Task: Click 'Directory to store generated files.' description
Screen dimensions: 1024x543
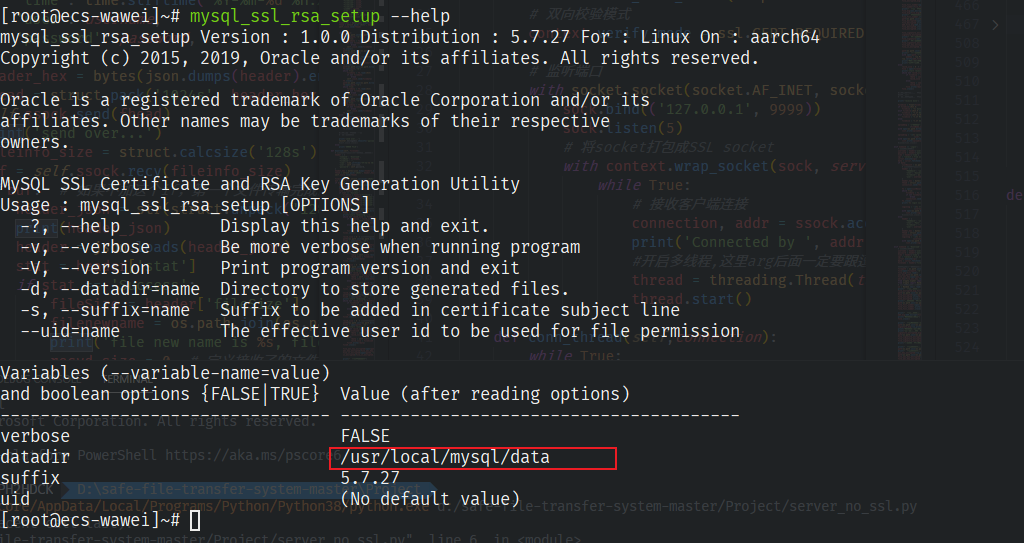Action: pos(394,289)
